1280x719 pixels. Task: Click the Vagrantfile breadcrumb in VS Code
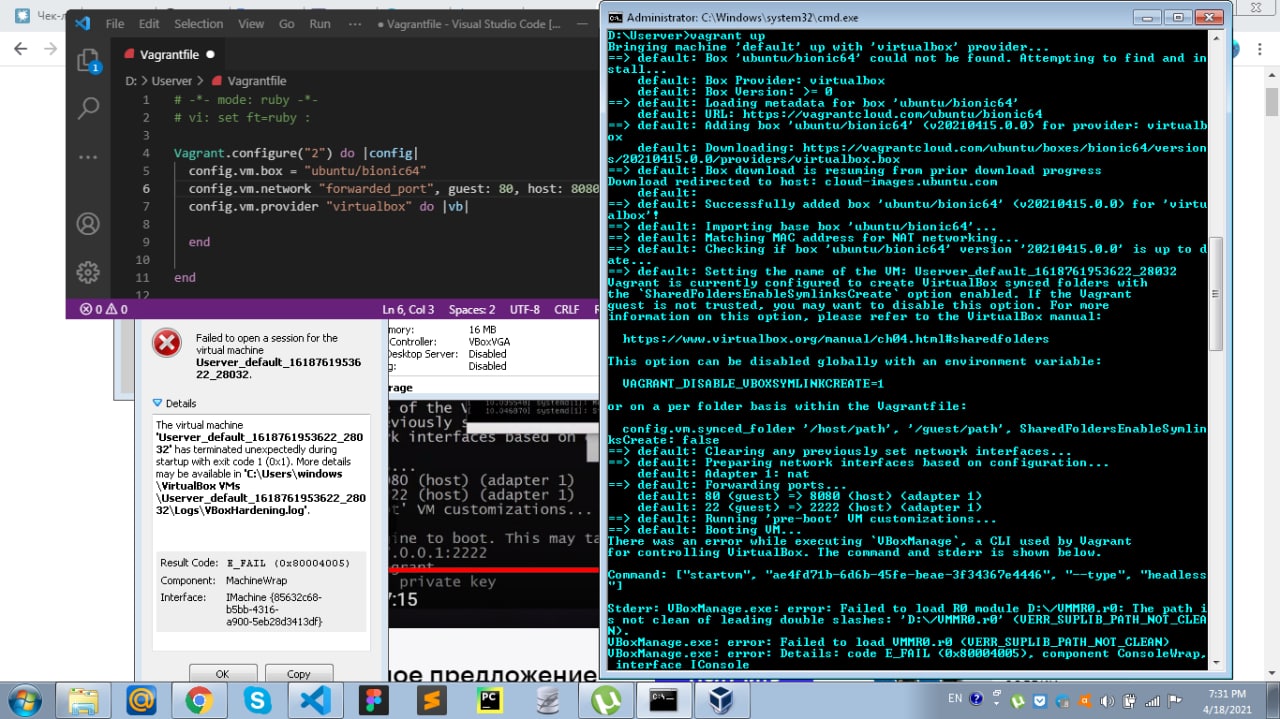(256, 81)
